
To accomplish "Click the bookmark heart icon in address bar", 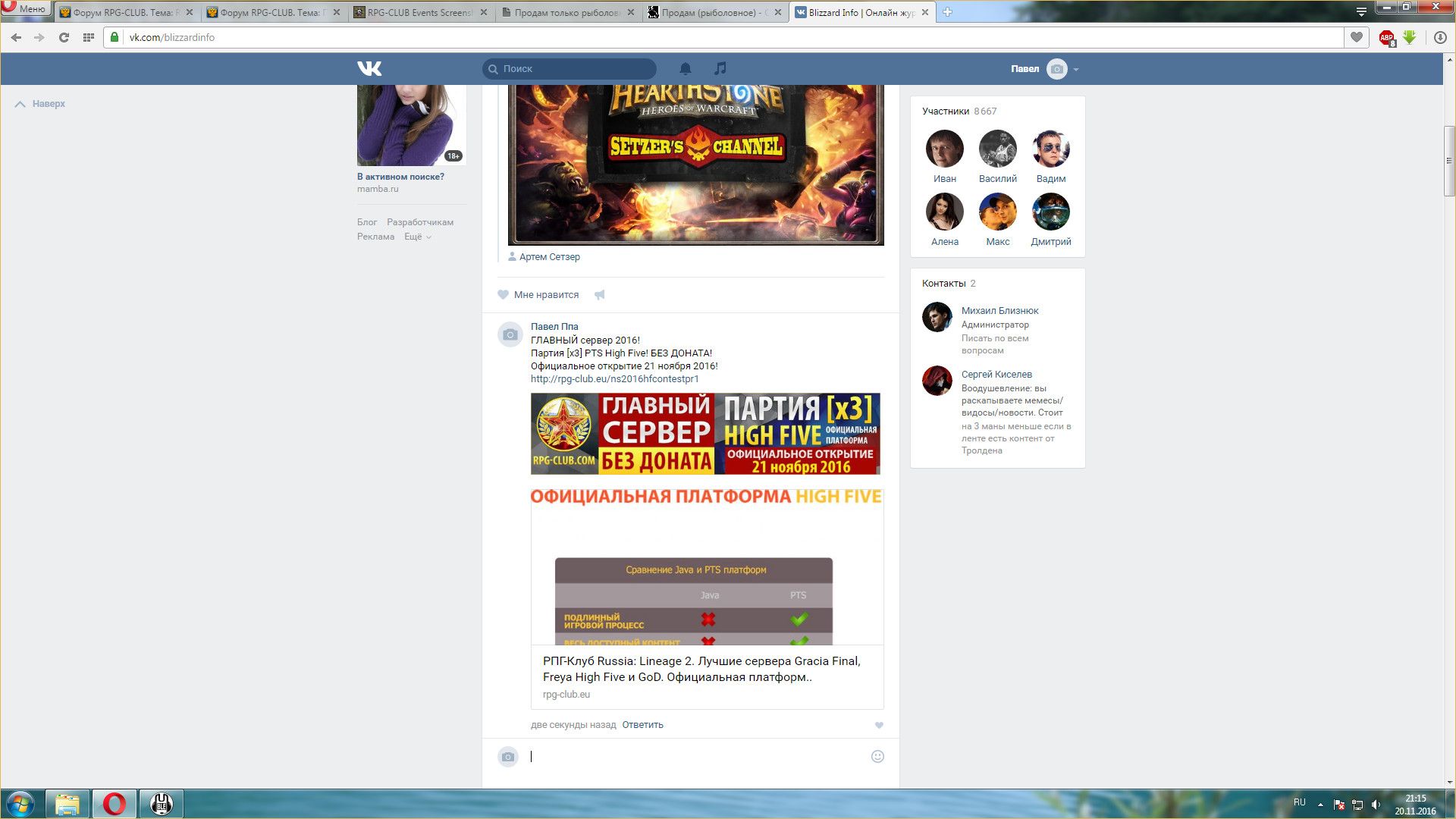I will (1357, 36).
